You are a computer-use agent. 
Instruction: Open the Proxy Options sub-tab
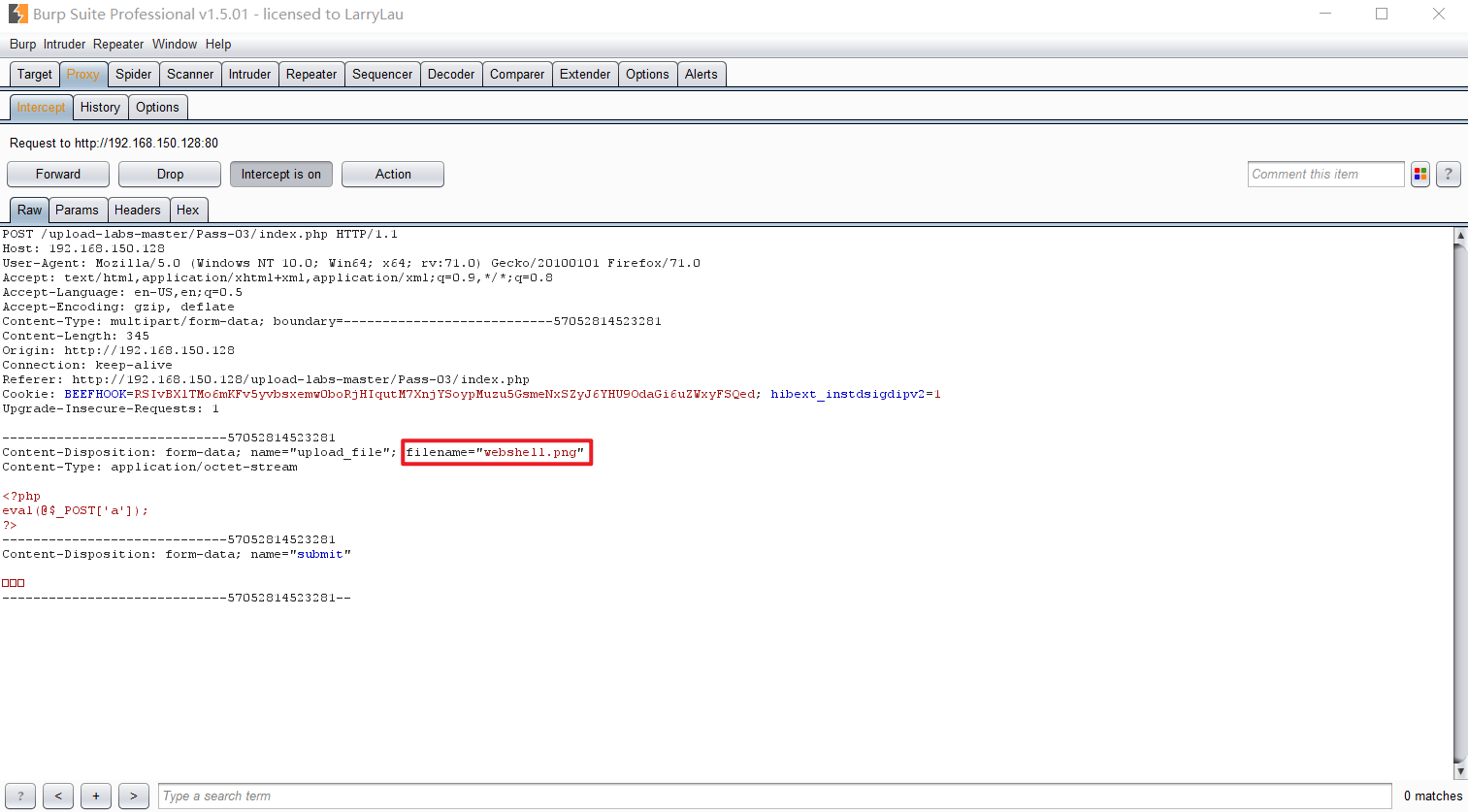(x=157, y=107)
